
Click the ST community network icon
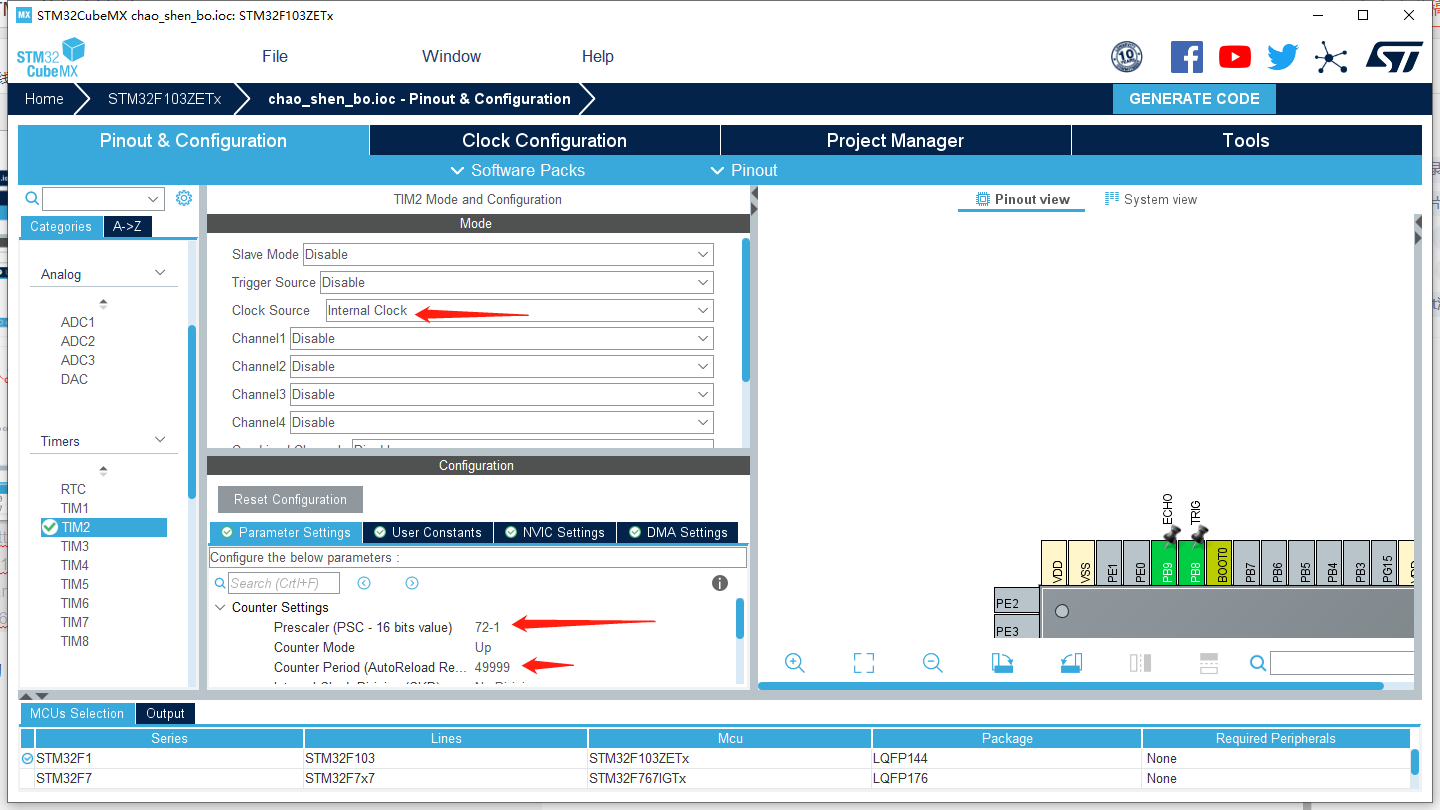[1331, 57]
